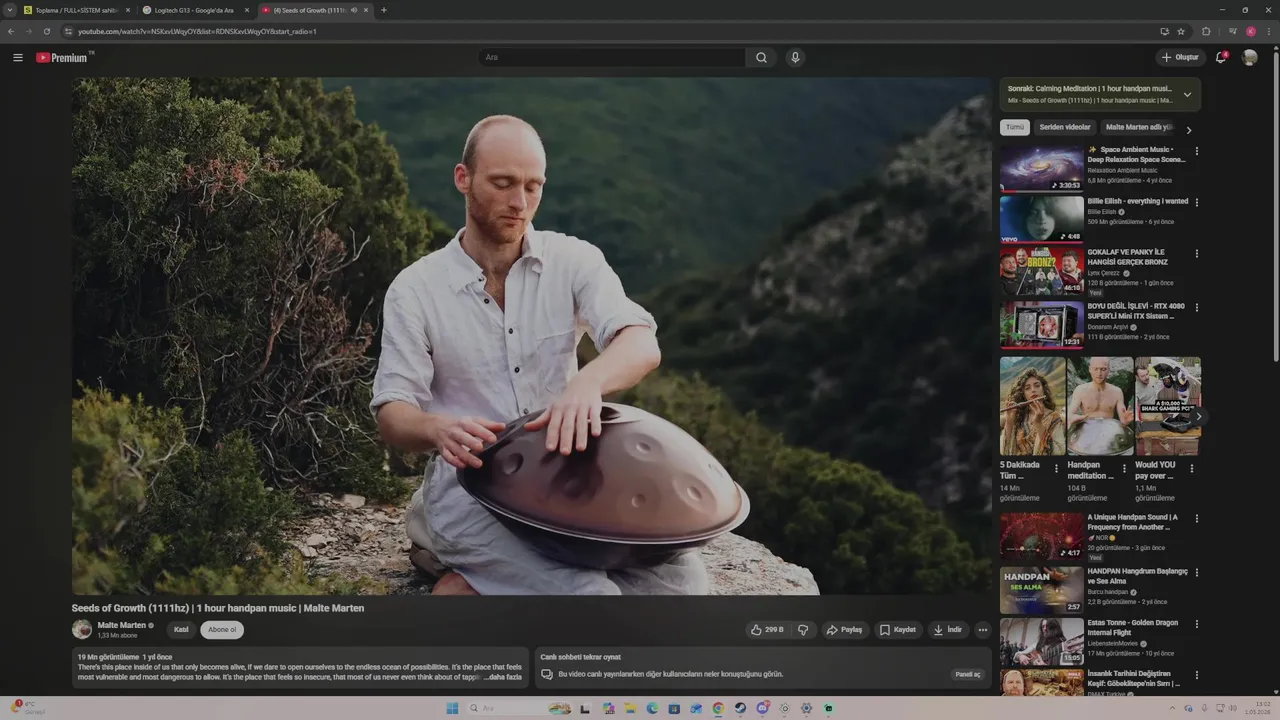Screen dimensions: 1280x720
Task: Expand description with daha fazla
Action: [504, 677]
